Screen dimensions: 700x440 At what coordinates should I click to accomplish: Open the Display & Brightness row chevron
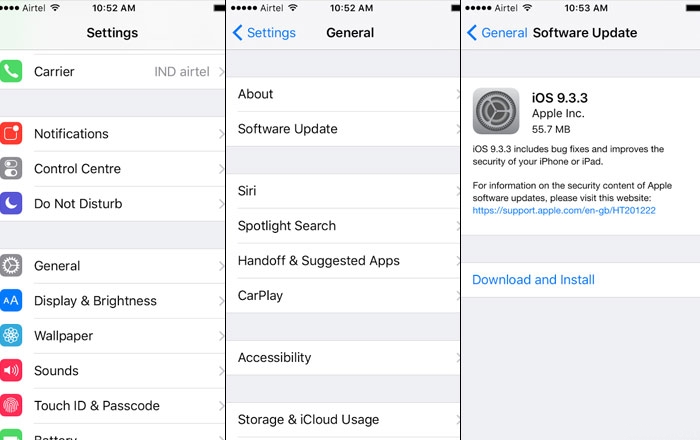pyautogui.click(x=221, y=300)
